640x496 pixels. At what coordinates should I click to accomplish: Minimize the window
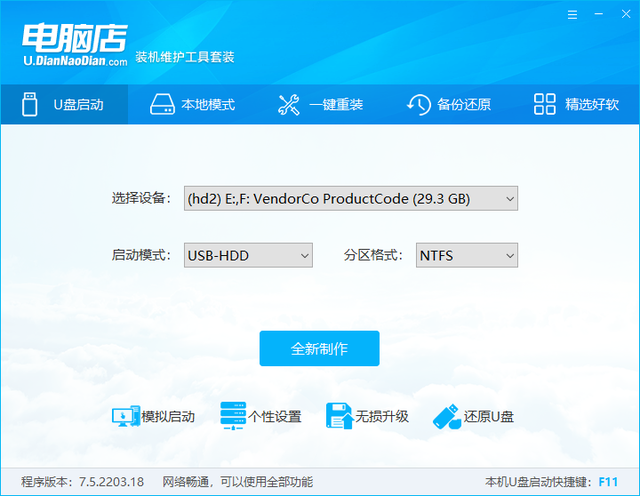(599, 14)
